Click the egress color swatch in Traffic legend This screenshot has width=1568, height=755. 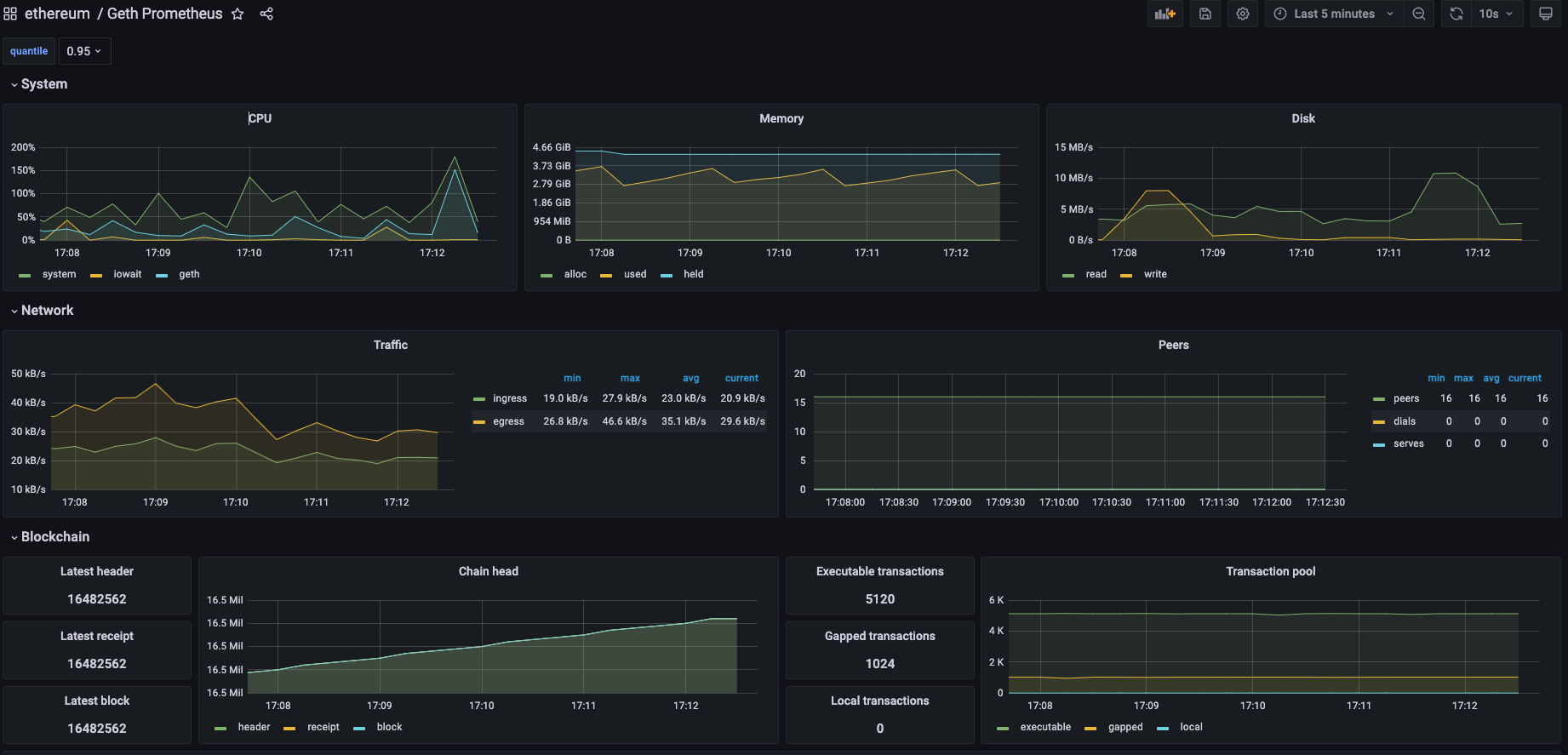click(479, 422)
